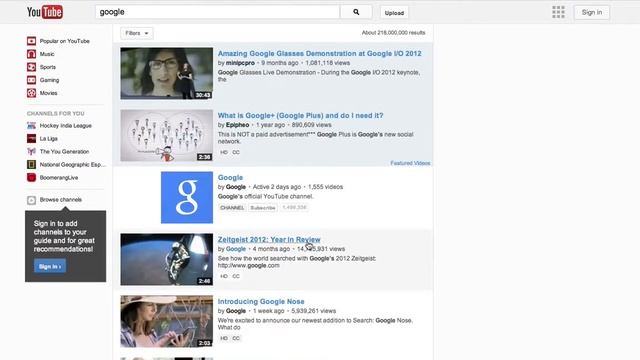Subscribe to the Google channel
The width and height of the screenshot is (640, 360).
tap(263, 208)
